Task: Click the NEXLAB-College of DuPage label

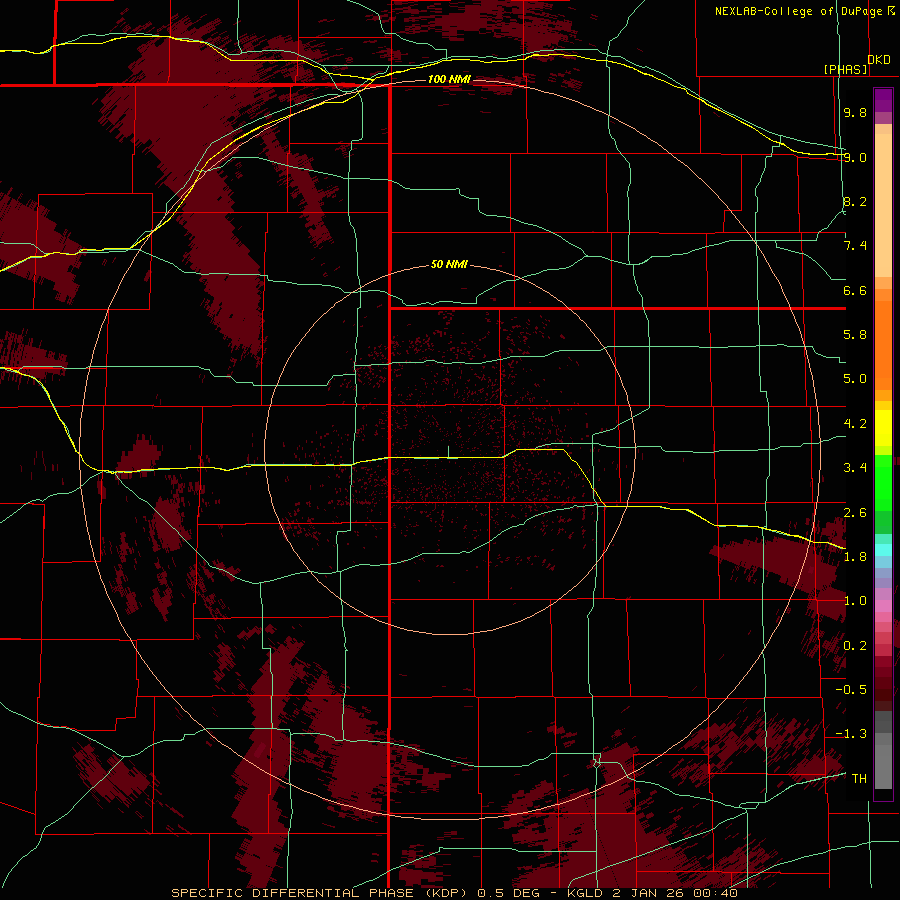Action: pos(798,11)
